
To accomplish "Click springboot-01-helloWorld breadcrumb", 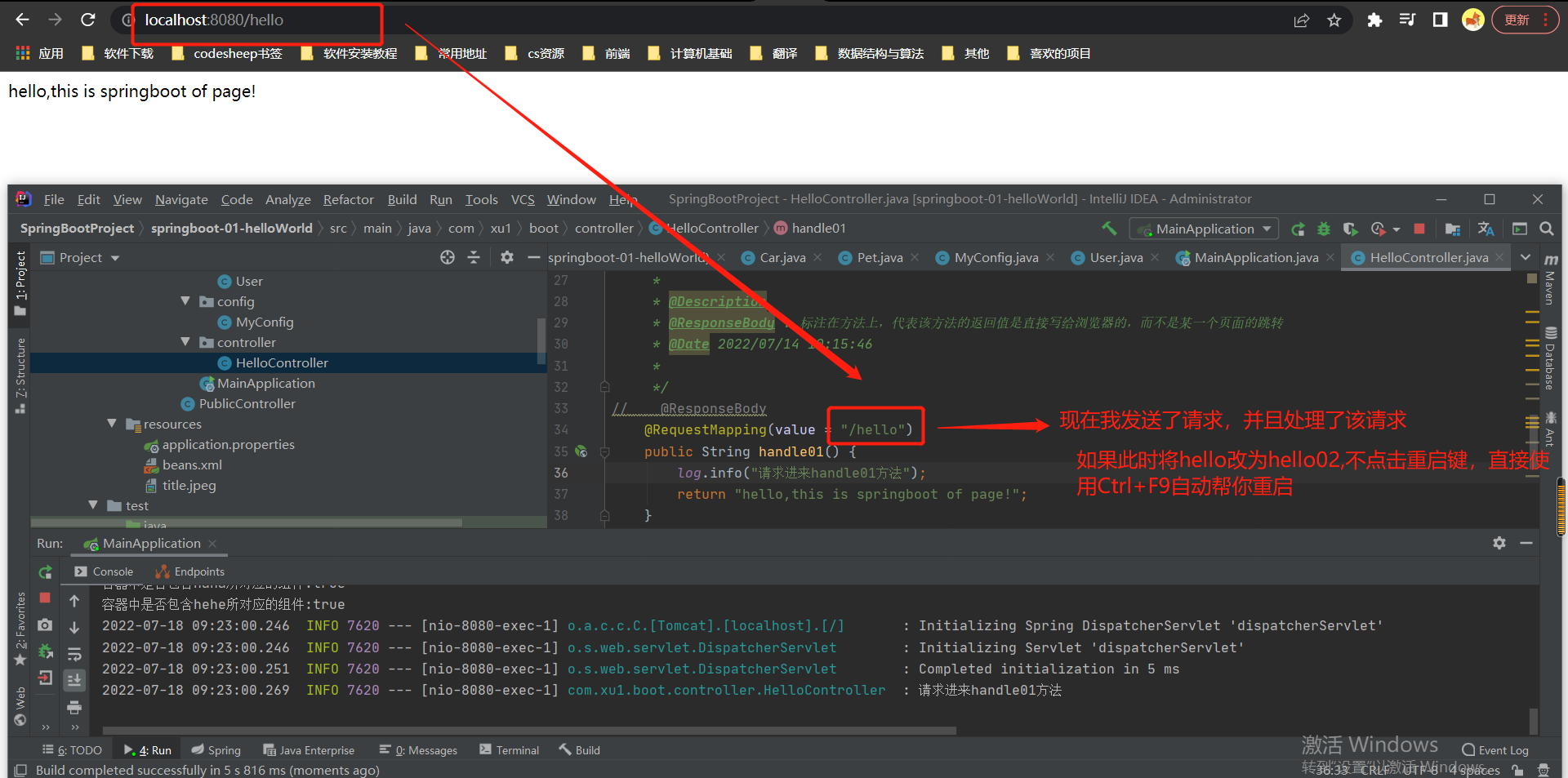I will [x=231, y=228].
